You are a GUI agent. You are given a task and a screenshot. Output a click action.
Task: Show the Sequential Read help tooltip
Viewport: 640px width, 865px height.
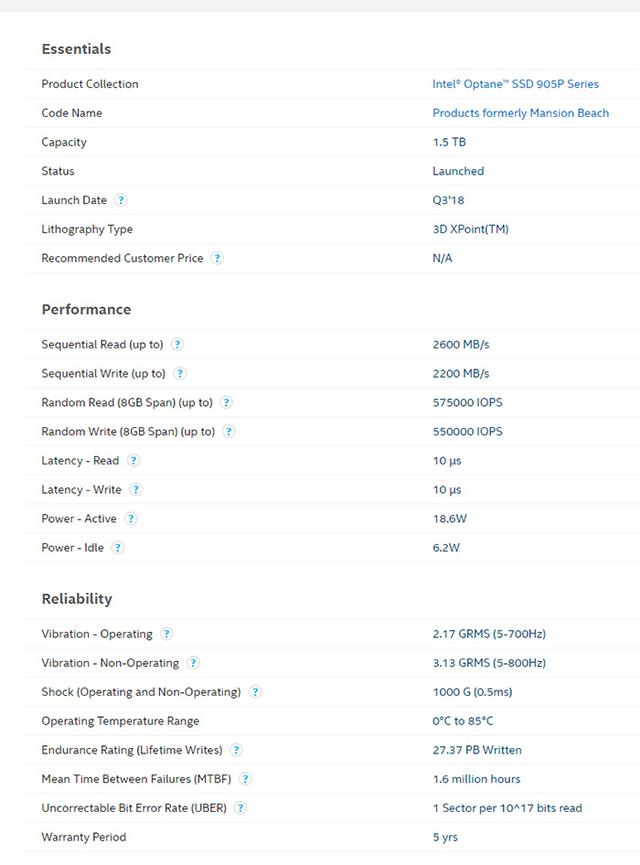point(177,345)
